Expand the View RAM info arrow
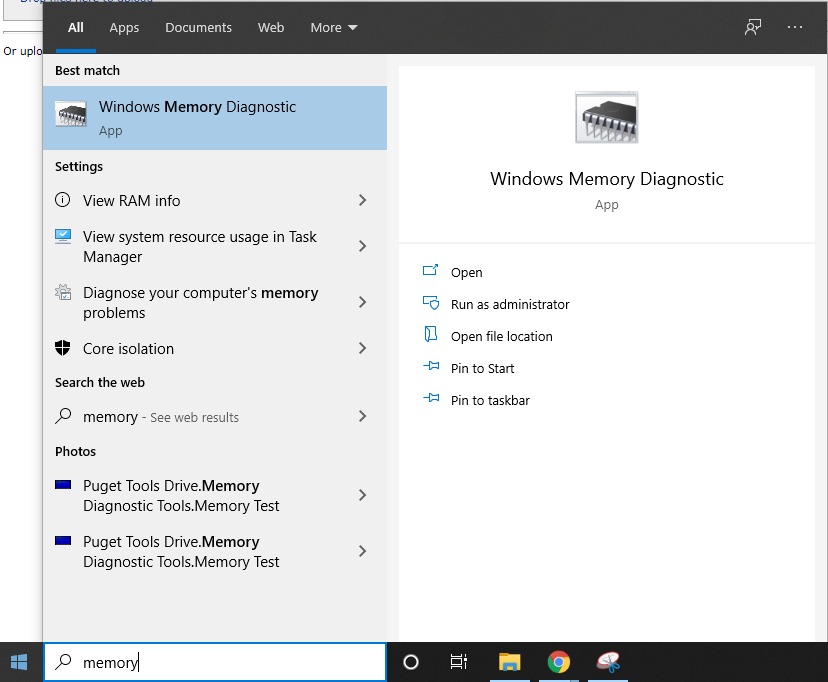The image size is (828, 682). click(362, 201)
